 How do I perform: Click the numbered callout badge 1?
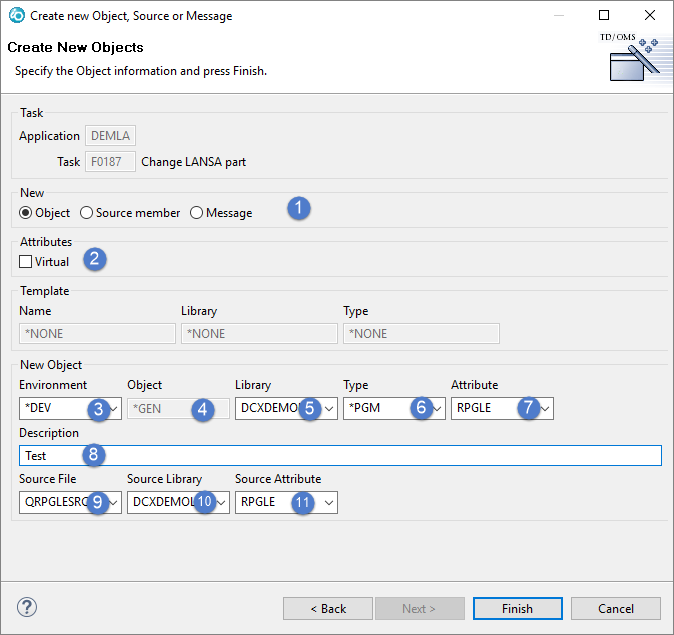point(298,209)
